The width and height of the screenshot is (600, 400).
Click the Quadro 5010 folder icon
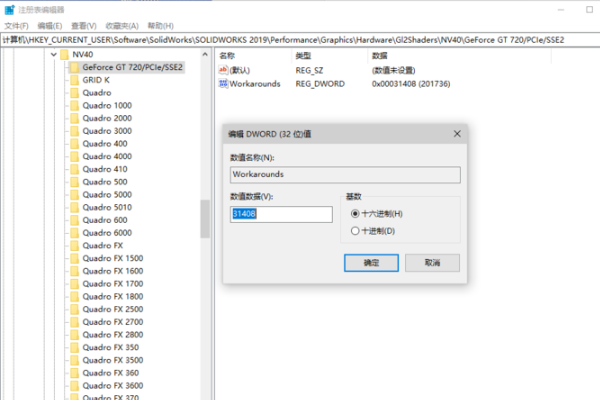tap(75, 207)
